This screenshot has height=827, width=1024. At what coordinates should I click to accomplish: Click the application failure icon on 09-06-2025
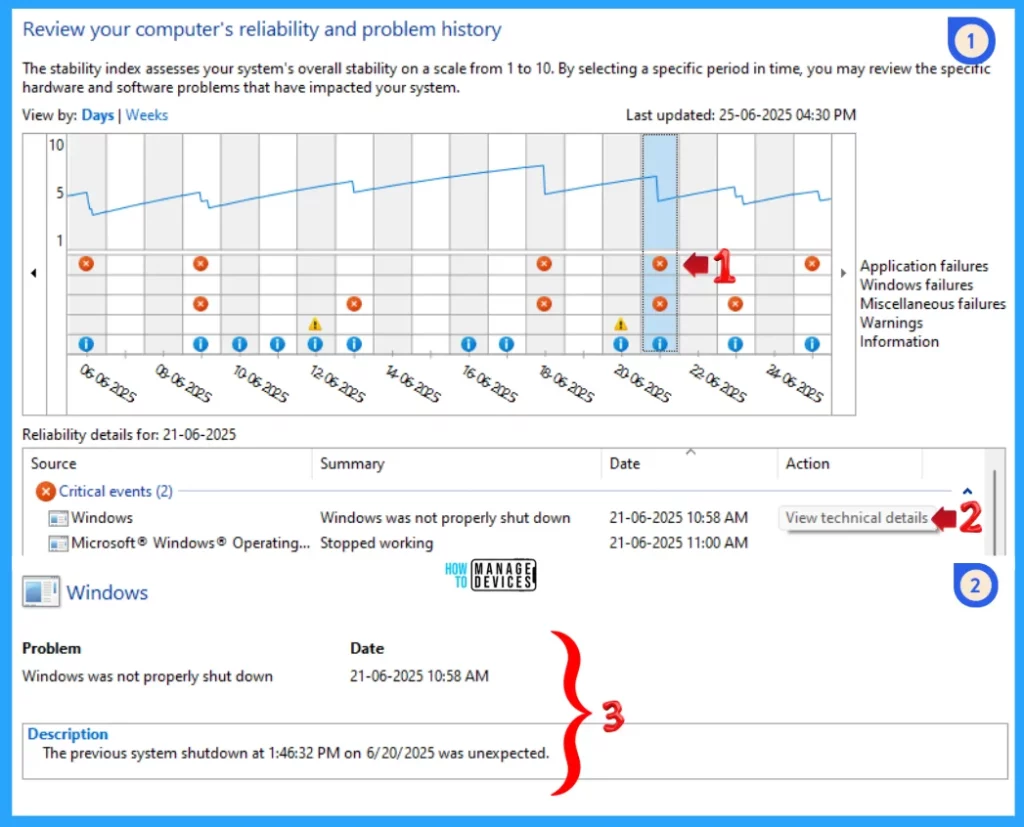(x=200, y=263)
